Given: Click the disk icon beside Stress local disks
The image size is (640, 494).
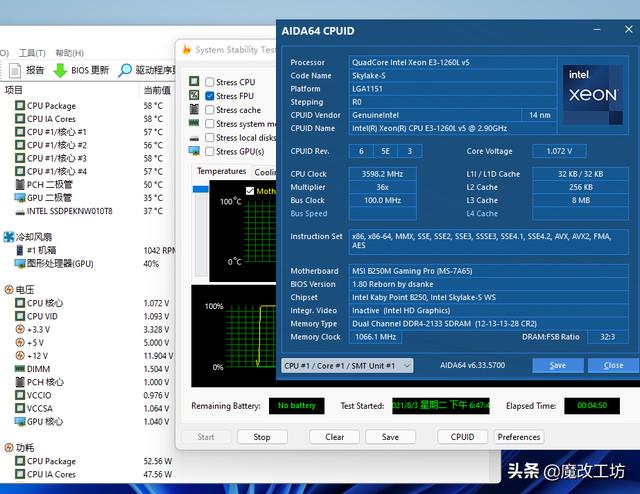Looking at the screenshot, I should pyautogui.click(x=194, y=138).
